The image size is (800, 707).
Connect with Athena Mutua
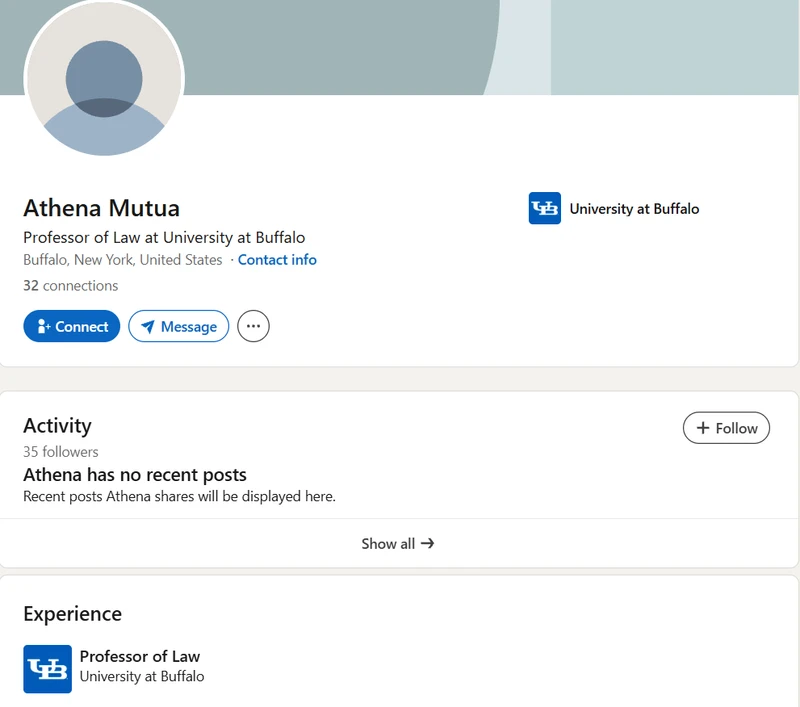[72, 326]
